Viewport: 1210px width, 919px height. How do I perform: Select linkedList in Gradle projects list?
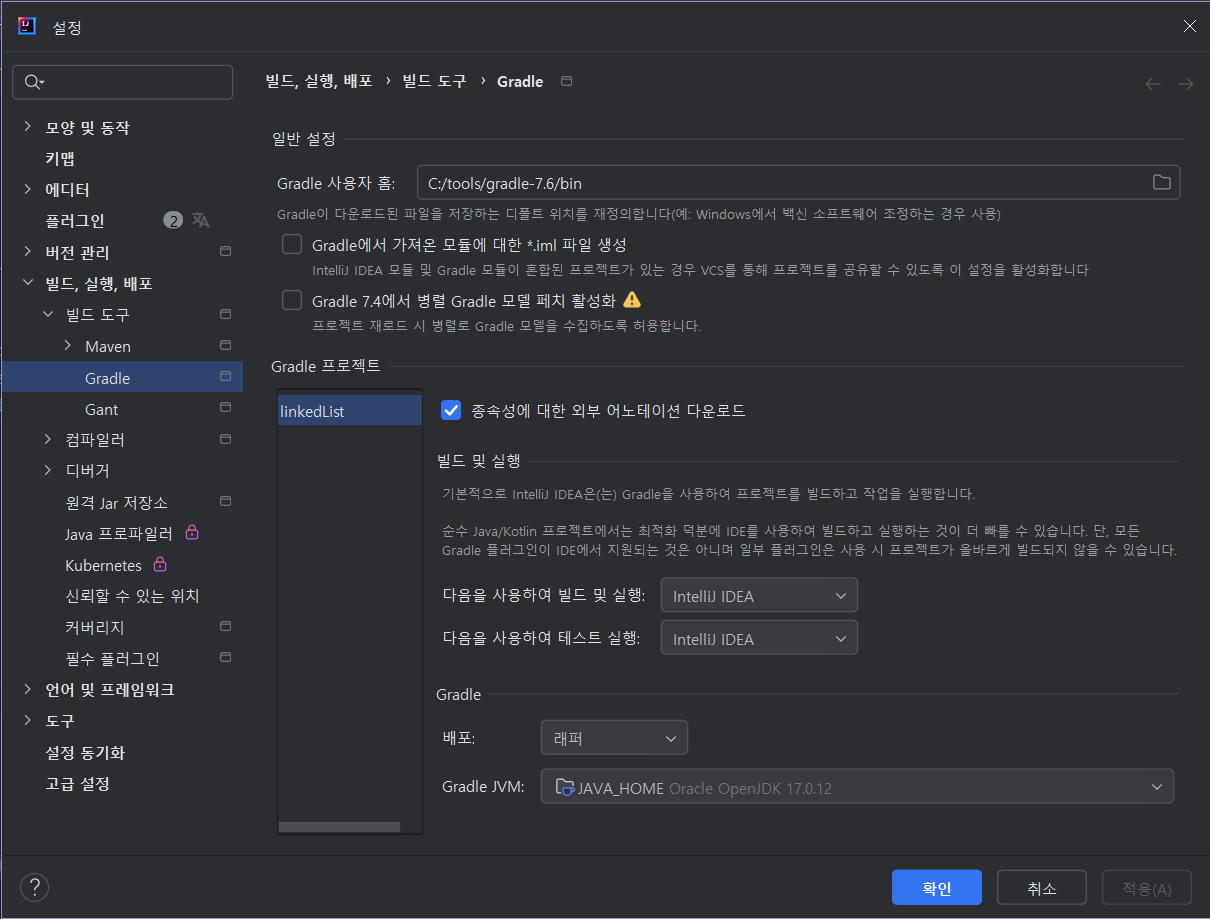pos(350,410)
